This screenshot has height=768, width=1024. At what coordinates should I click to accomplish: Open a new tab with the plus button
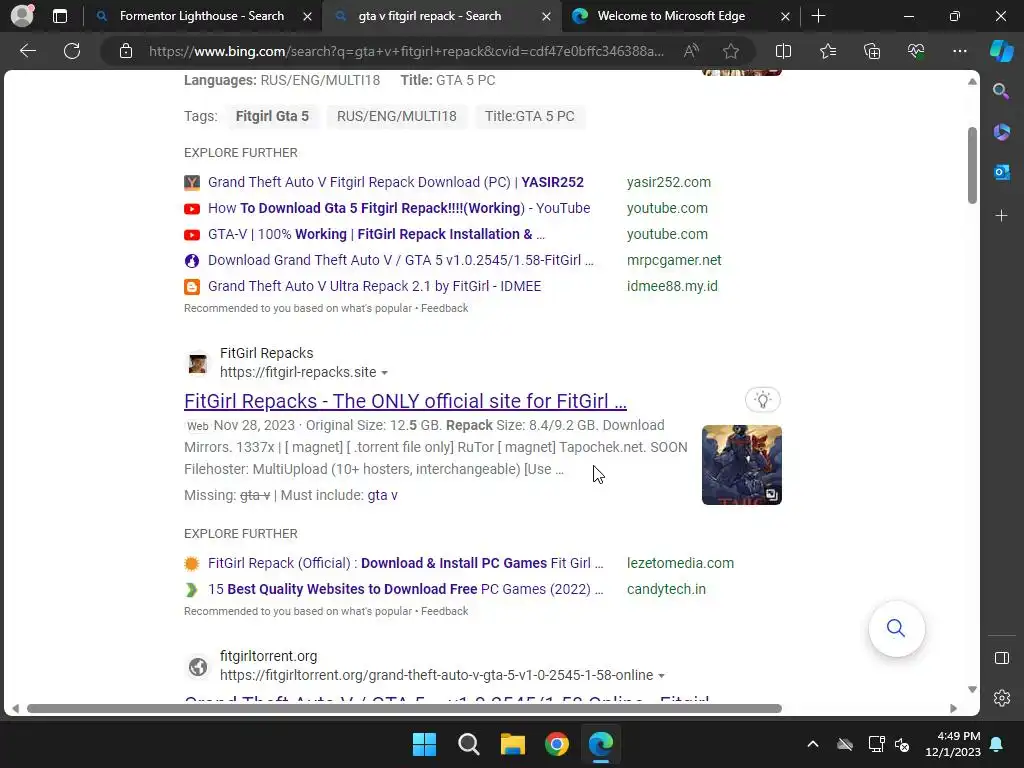tap(818, 16)
